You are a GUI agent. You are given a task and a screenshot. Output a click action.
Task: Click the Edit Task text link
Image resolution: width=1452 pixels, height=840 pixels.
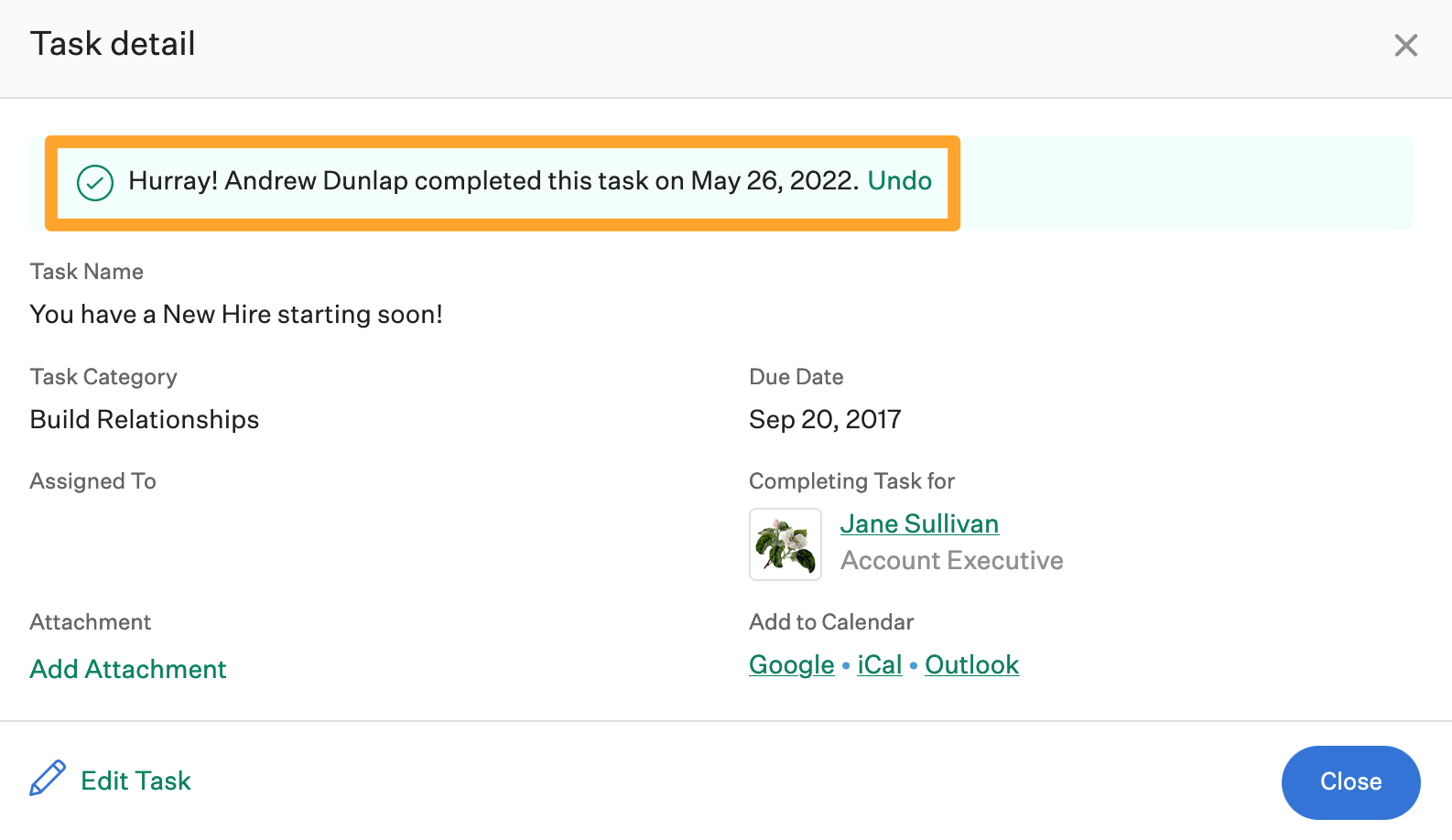[x=135, y=781]
